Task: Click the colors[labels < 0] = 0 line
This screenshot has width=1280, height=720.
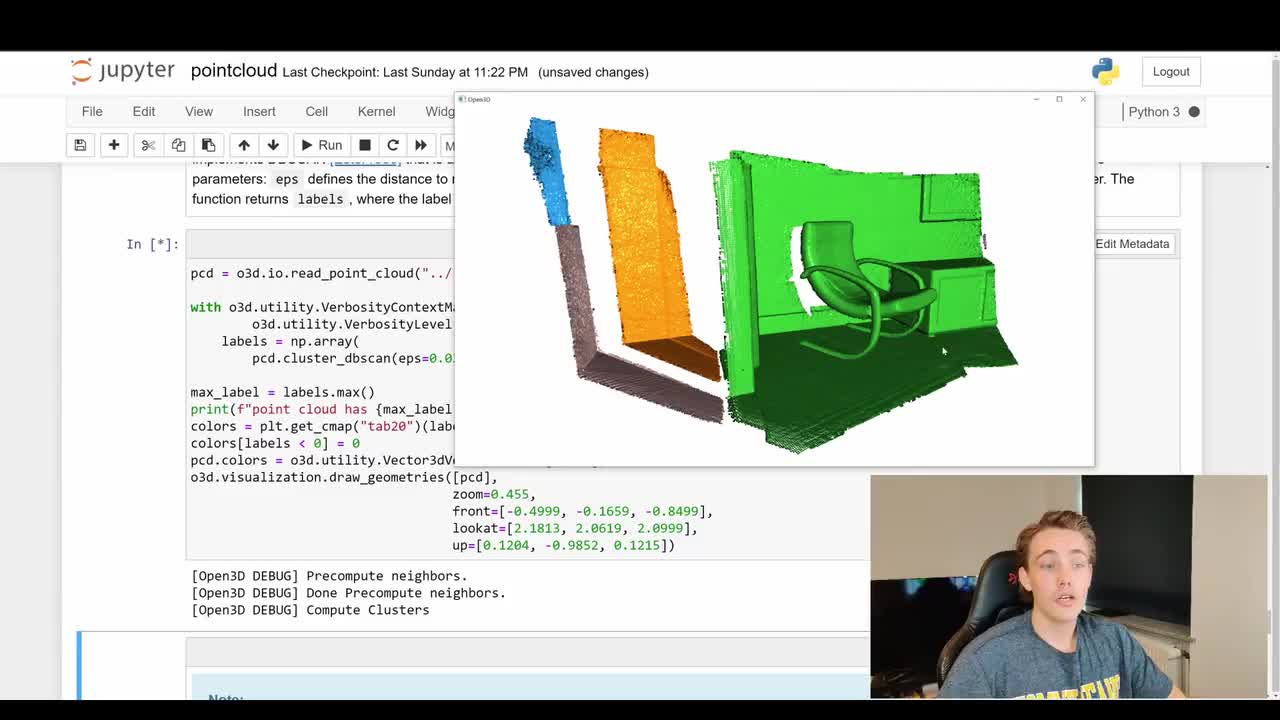Action: [x=275, y=443]
